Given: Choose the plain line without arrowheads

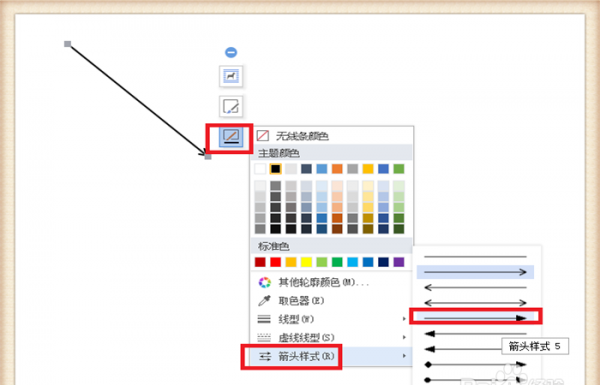Looking at the screenshot, I should tap(475, 256).
